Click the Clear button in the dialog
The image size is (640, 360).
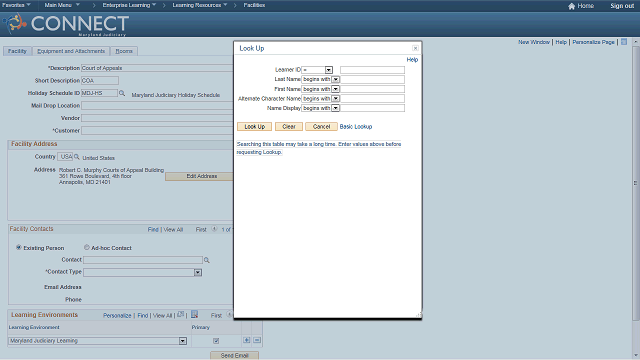289,127
